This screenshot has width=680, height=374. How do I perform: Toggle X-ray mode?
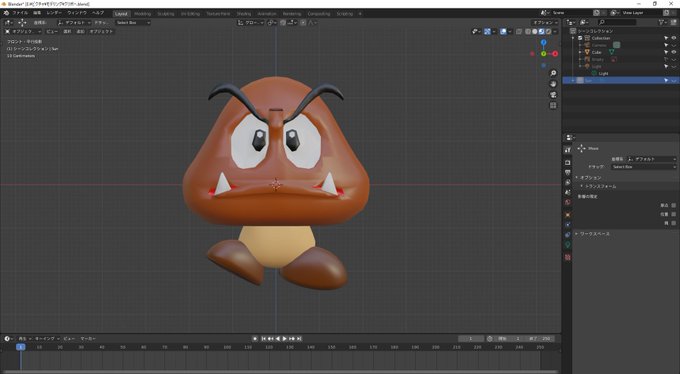pos(519,32)
